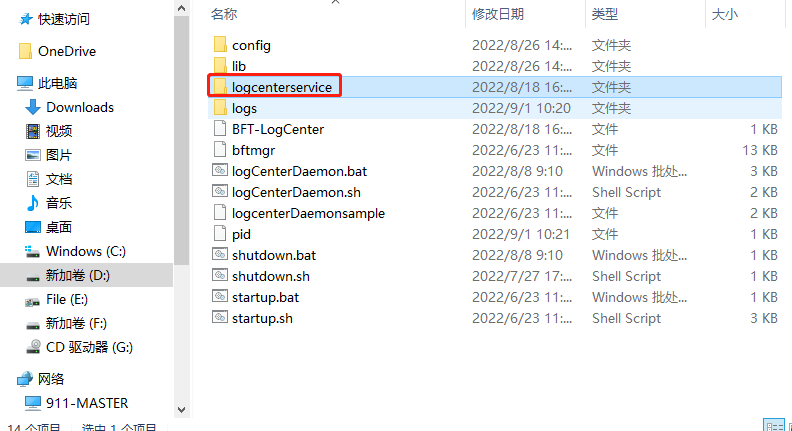
Task: Open 911-MASTER network computer
Action: point(76,403)
